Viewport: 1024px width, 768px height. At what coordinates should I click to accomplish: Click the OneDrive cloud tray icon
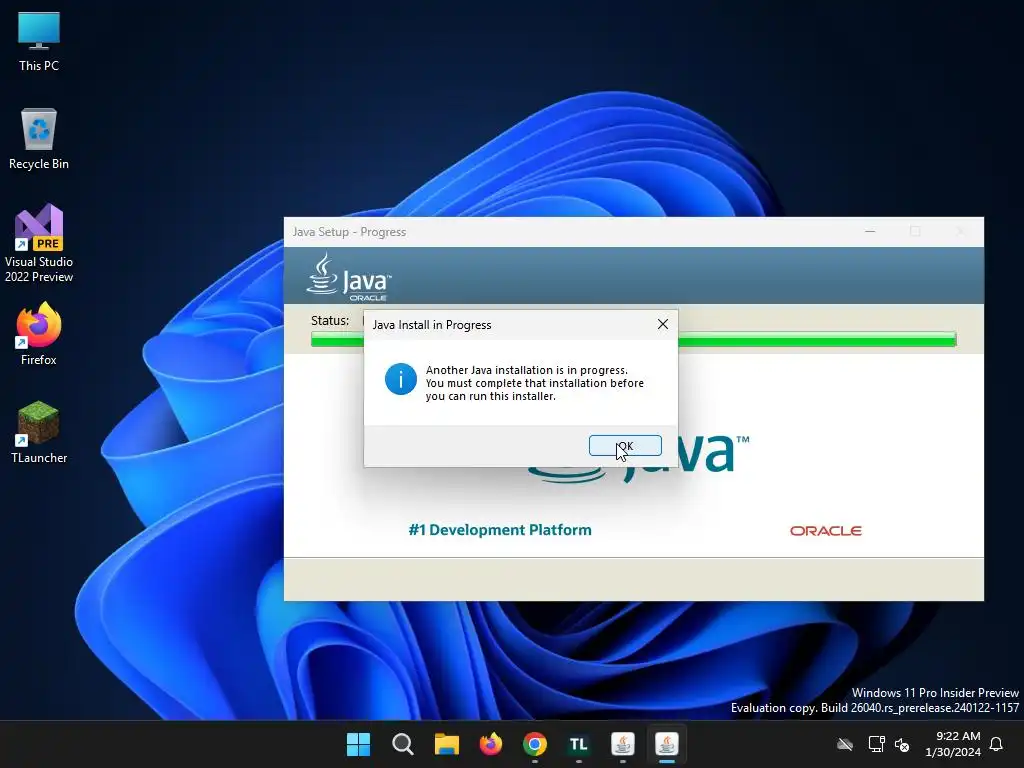pos(845,744)
